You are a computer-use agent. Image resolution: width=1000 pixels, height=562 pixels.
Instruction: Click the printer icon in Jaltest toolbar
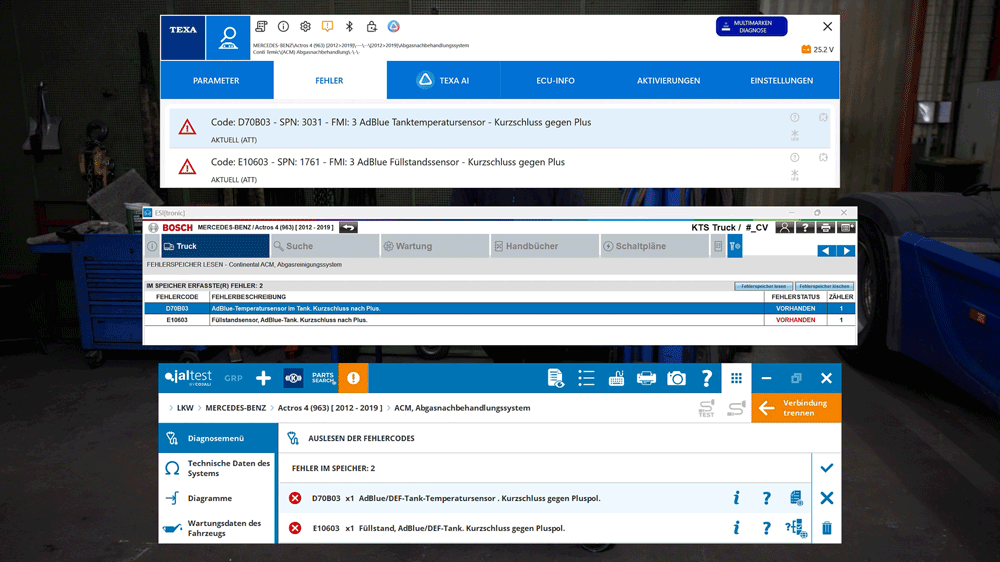[x=646, y=378]
